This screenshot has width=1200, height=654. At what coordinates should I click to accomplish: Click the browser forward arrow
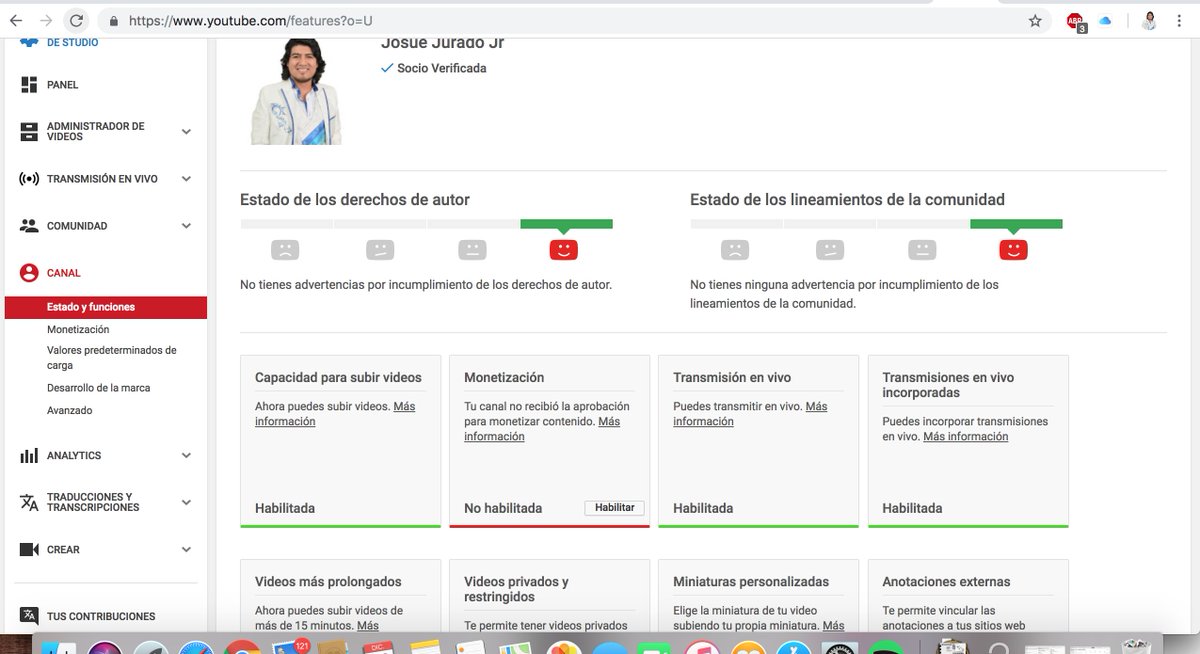46,20
